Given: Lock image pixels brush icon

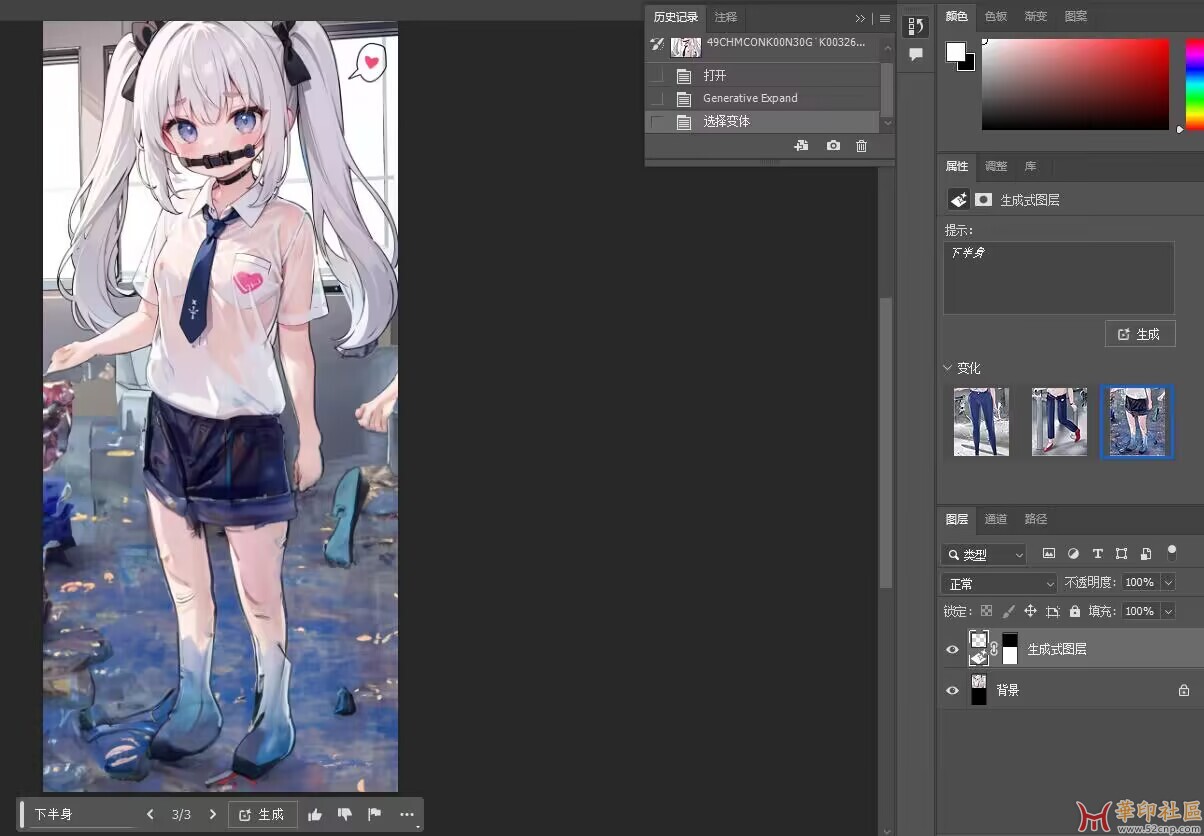Looking at the screenshot, I should coord(1008,611).
